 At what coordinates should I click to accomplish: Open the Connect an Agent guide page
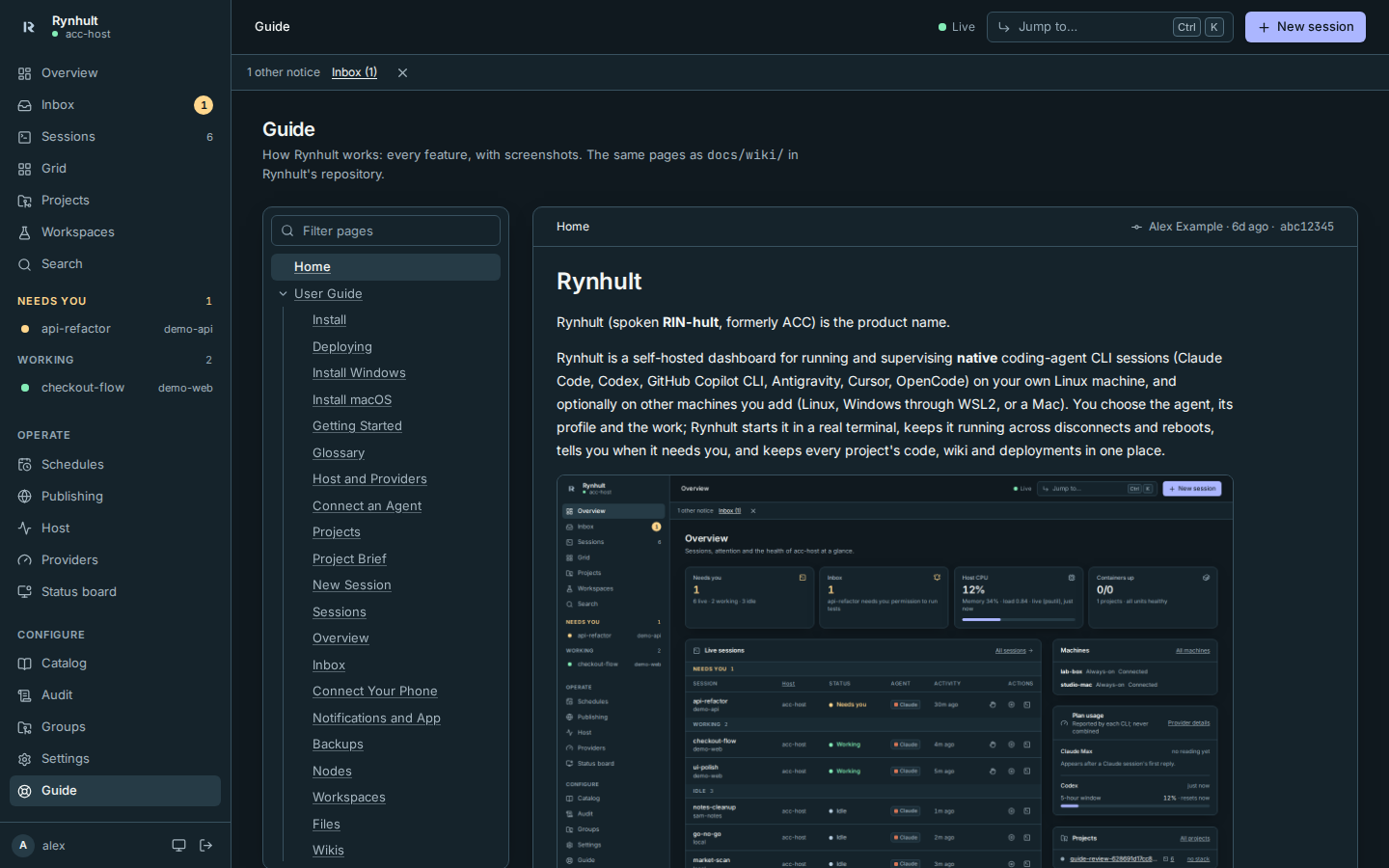(x=367, y=506)
